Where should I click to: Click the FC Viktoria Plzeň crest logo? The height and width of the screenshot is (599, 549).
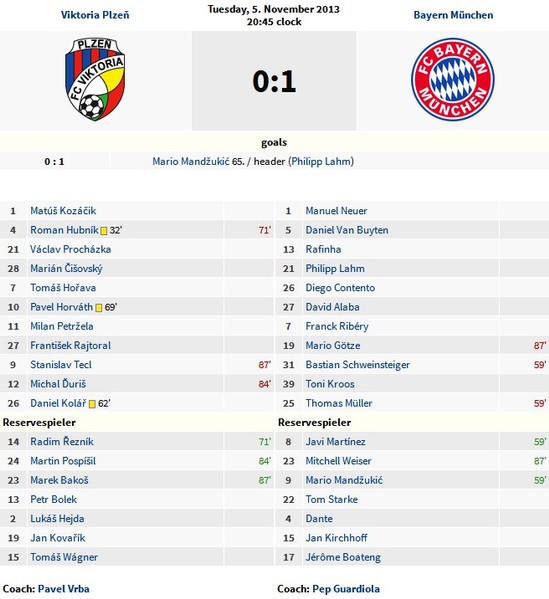tap(95, 79)
